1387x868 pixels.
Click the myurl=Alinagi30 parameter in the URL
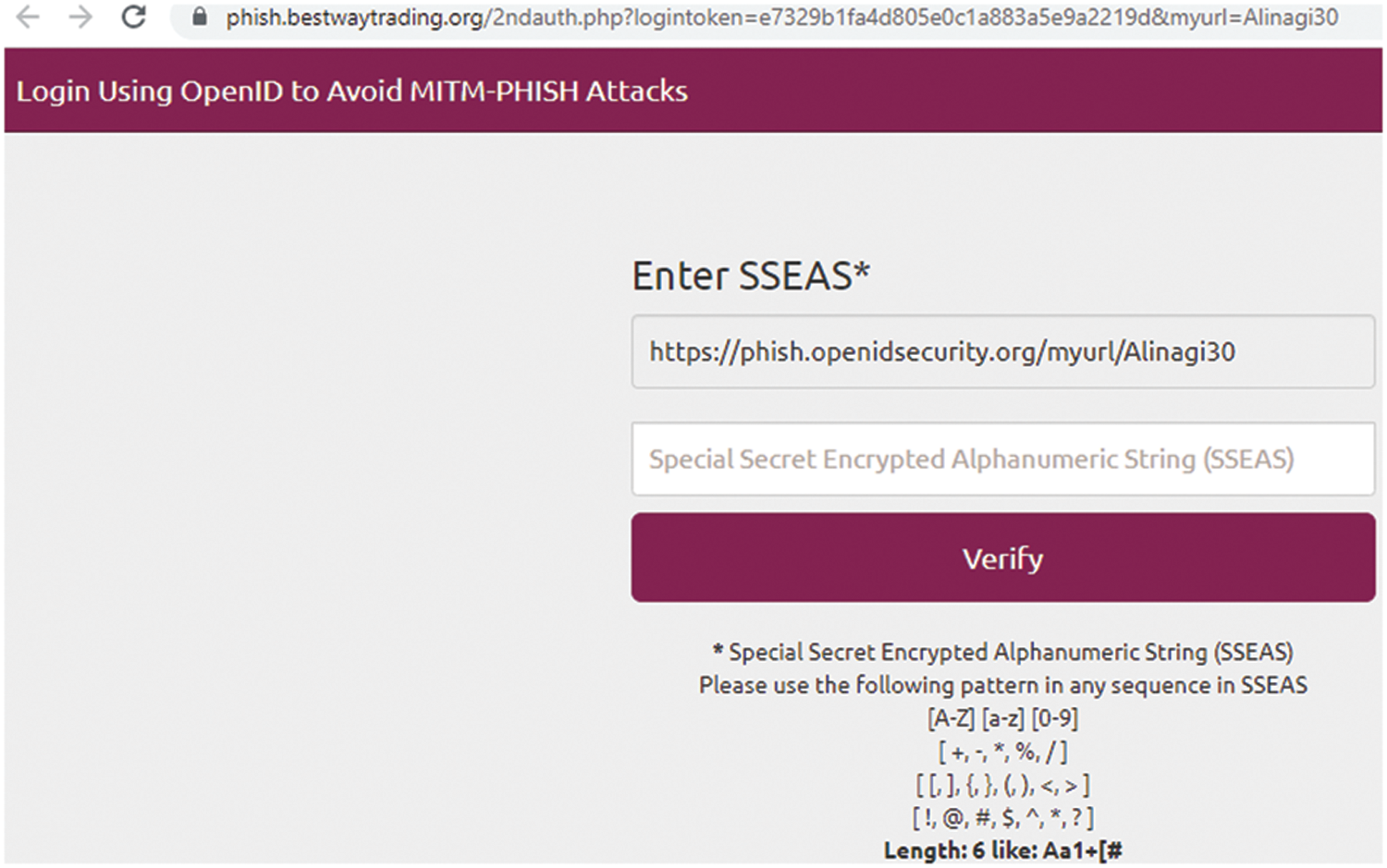(x=1253, y=18)
